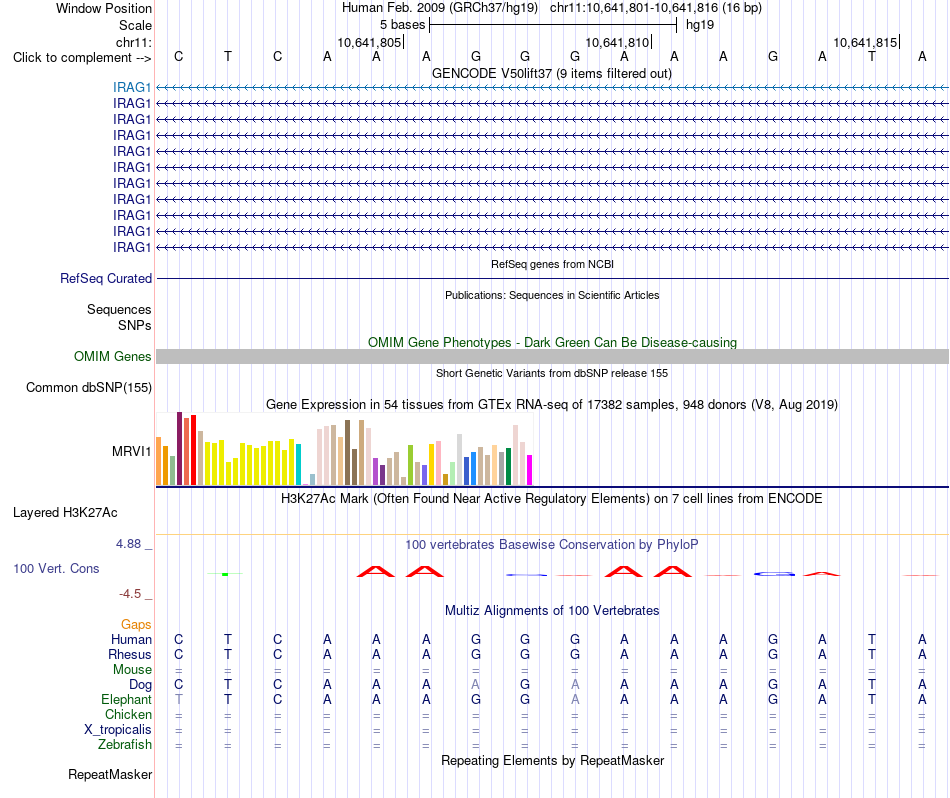The width and height of the screenshot is (950, 798).
Task: Click the Chicken species row label
Action: [x=128, y=714]
